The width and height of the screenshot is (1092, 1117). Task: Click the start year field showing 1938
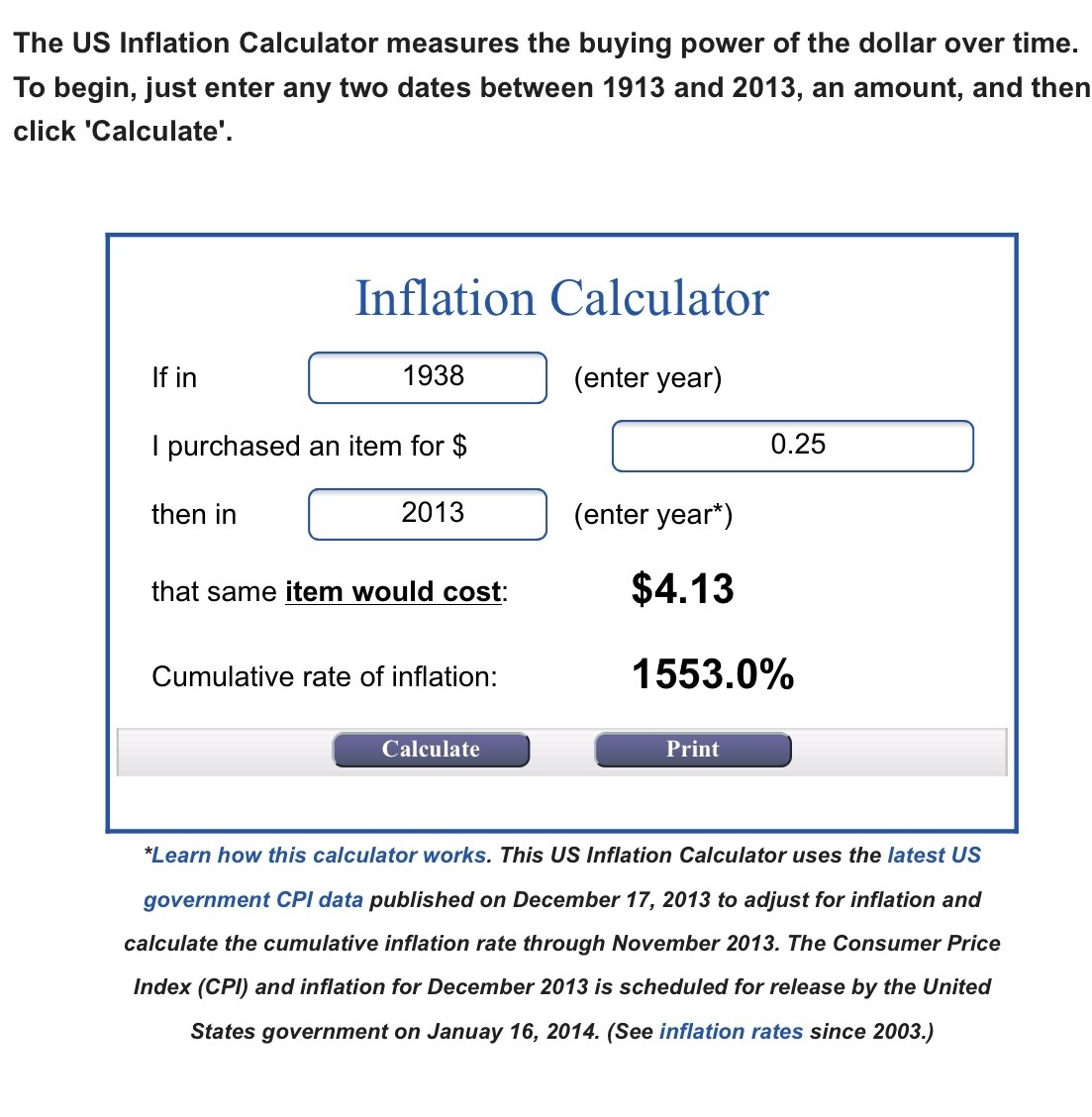(x=428, y=377)
